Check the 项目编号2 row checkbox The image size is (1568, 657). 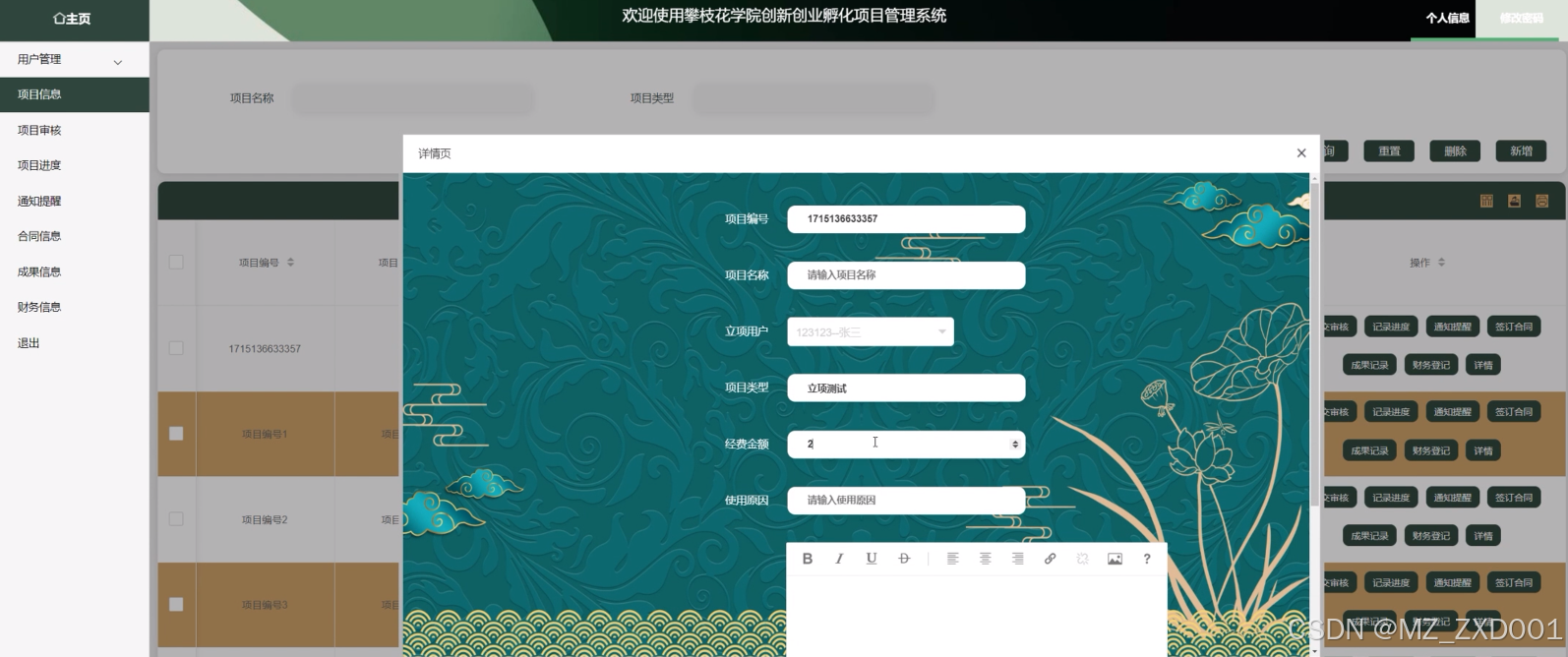click(176, 518)
